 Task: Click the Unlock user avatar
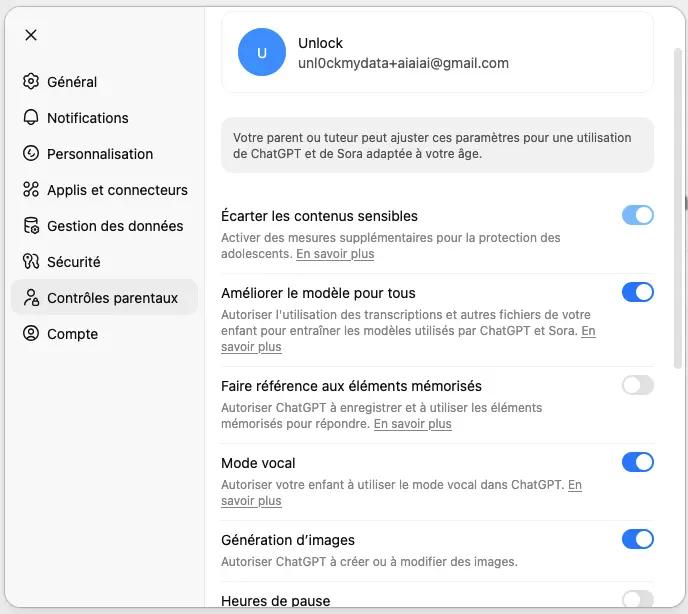tap(262, 53)
